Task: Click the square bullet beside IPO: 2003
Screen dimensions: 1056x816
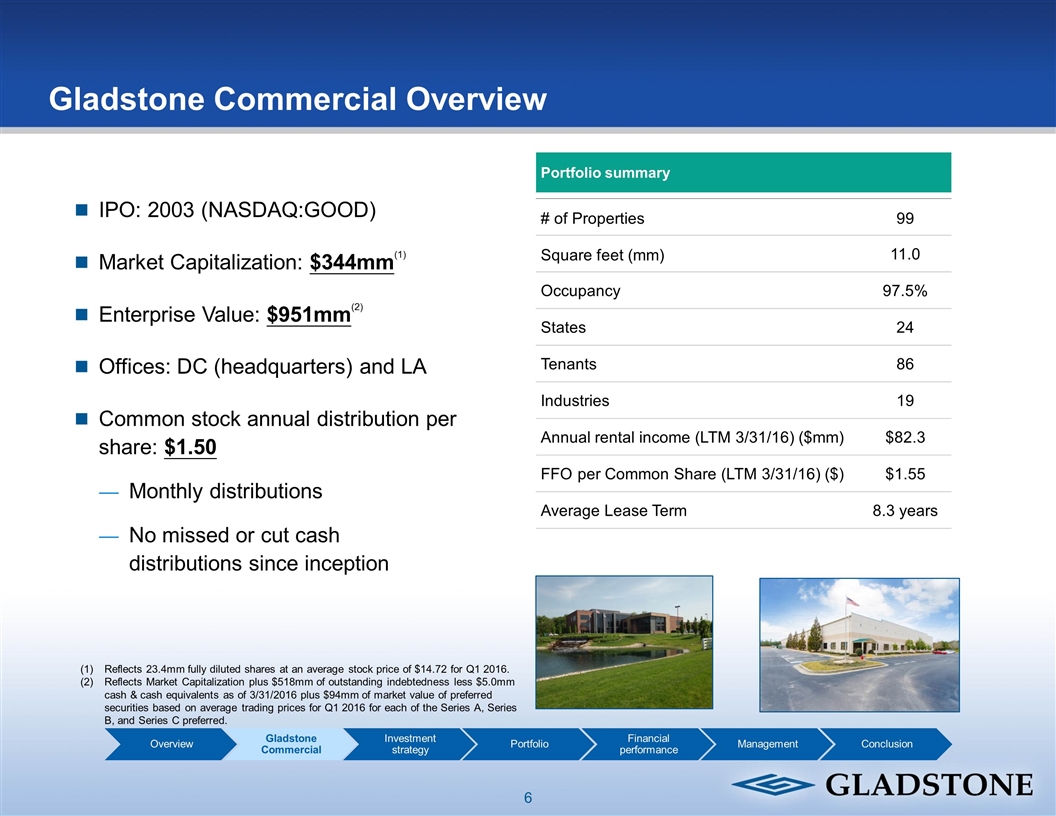Action: coord(82,210)
